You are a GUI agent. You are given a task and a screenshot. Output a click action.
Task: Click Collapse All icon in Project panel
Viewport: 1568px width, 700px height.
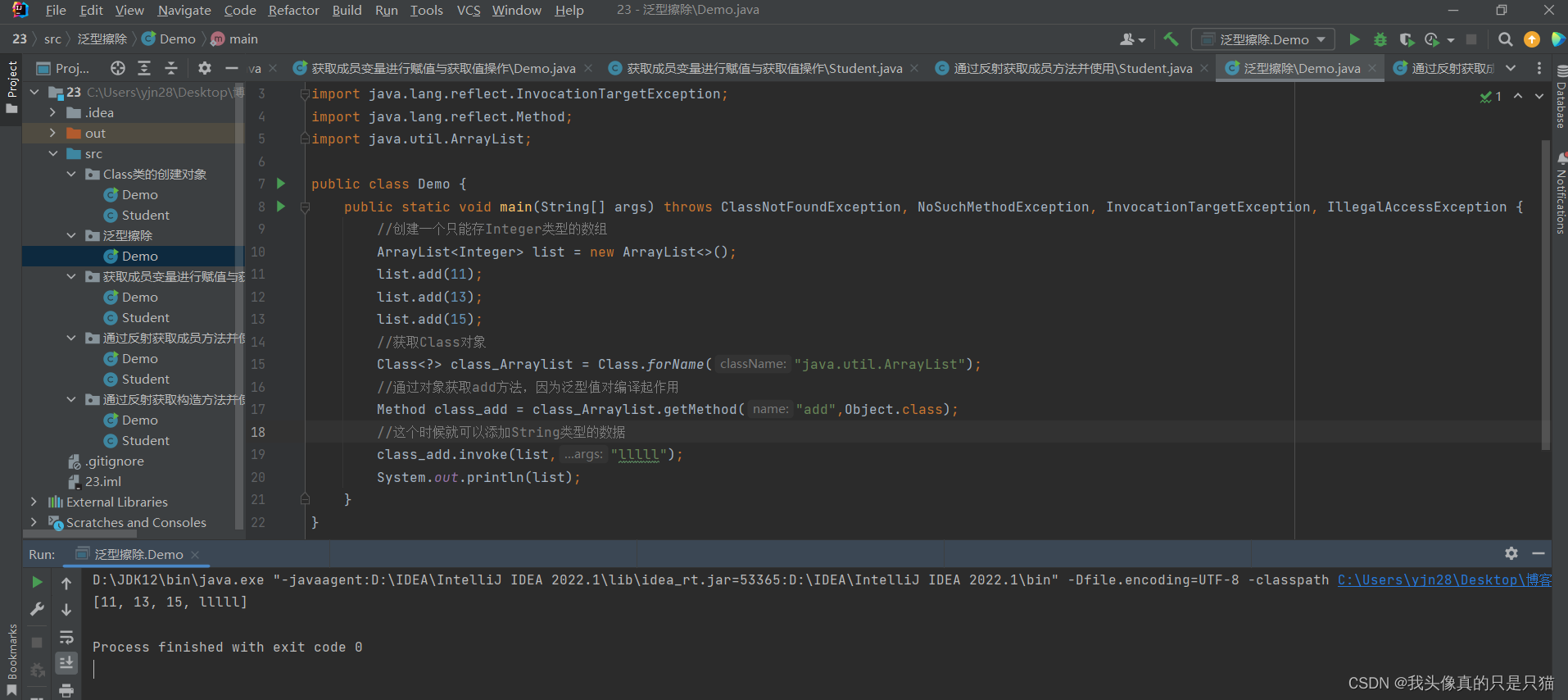(x=170, y=68)
